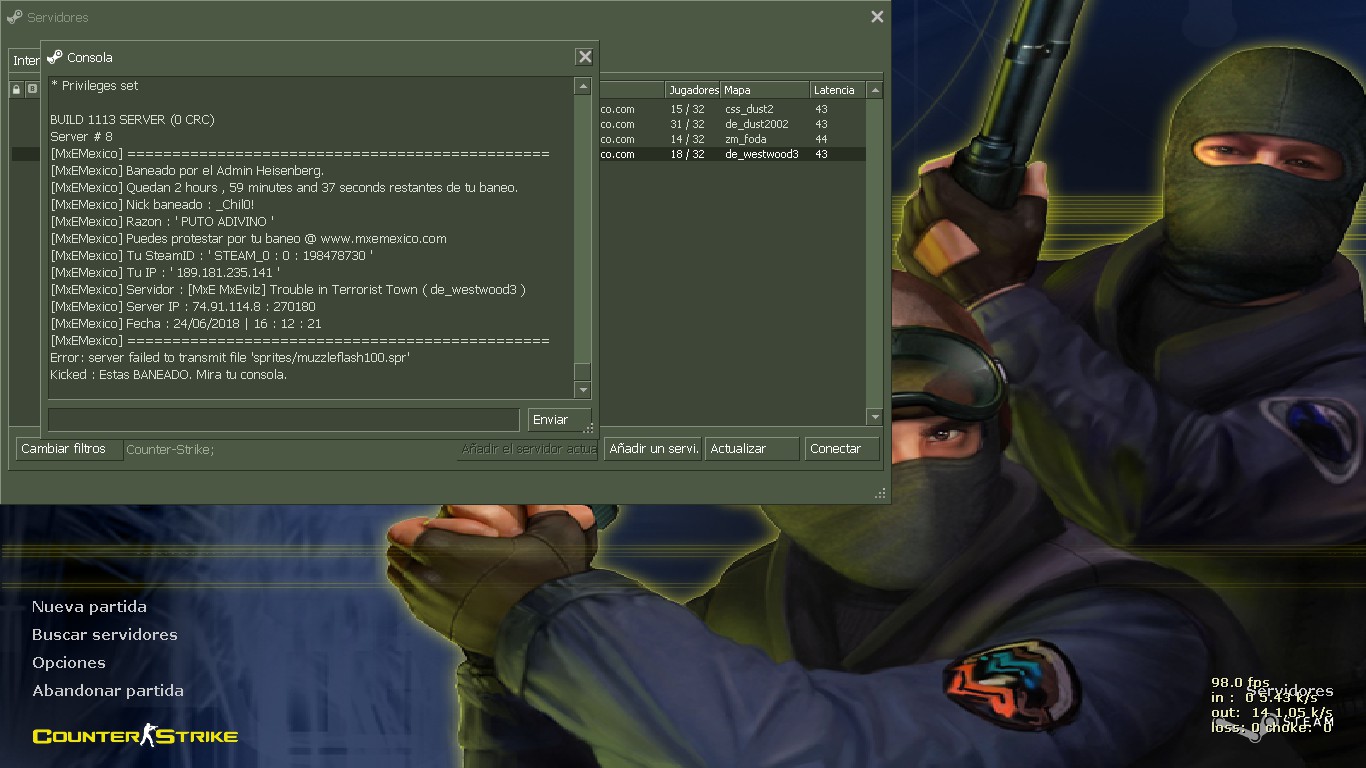Click the 31 / 32 players cell
Viewport: 1366px width, 768px height.
point(687,124)
